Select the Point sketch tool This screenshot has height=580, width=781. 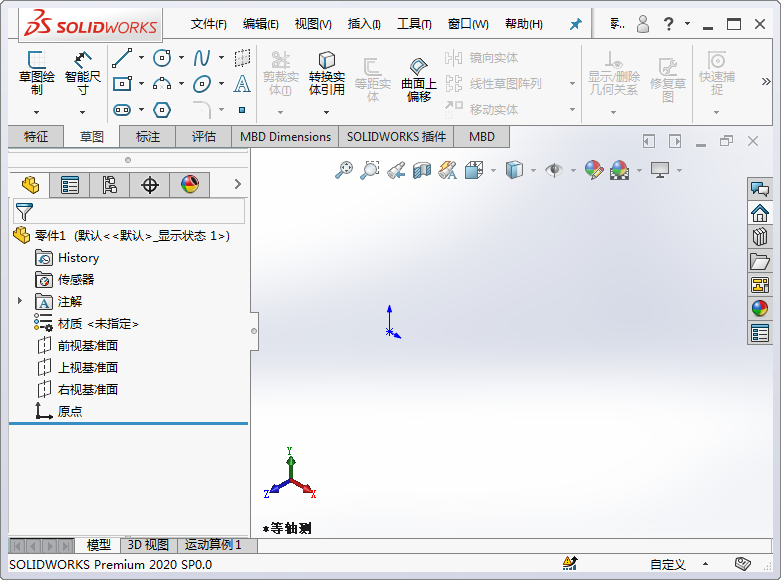point(242,110)
